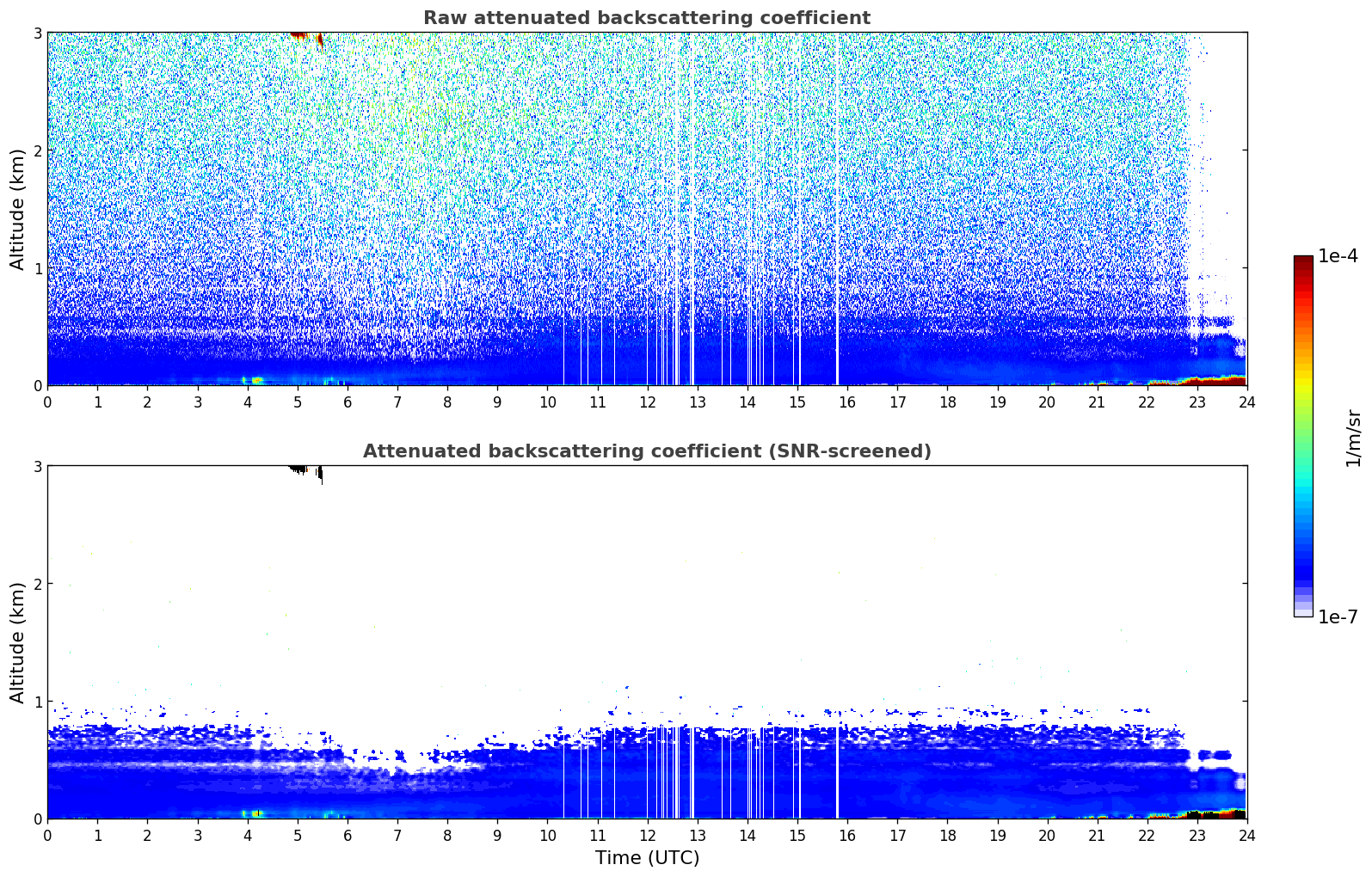Click the "Time (UTC)" axis label

click(x=647, y=858)
